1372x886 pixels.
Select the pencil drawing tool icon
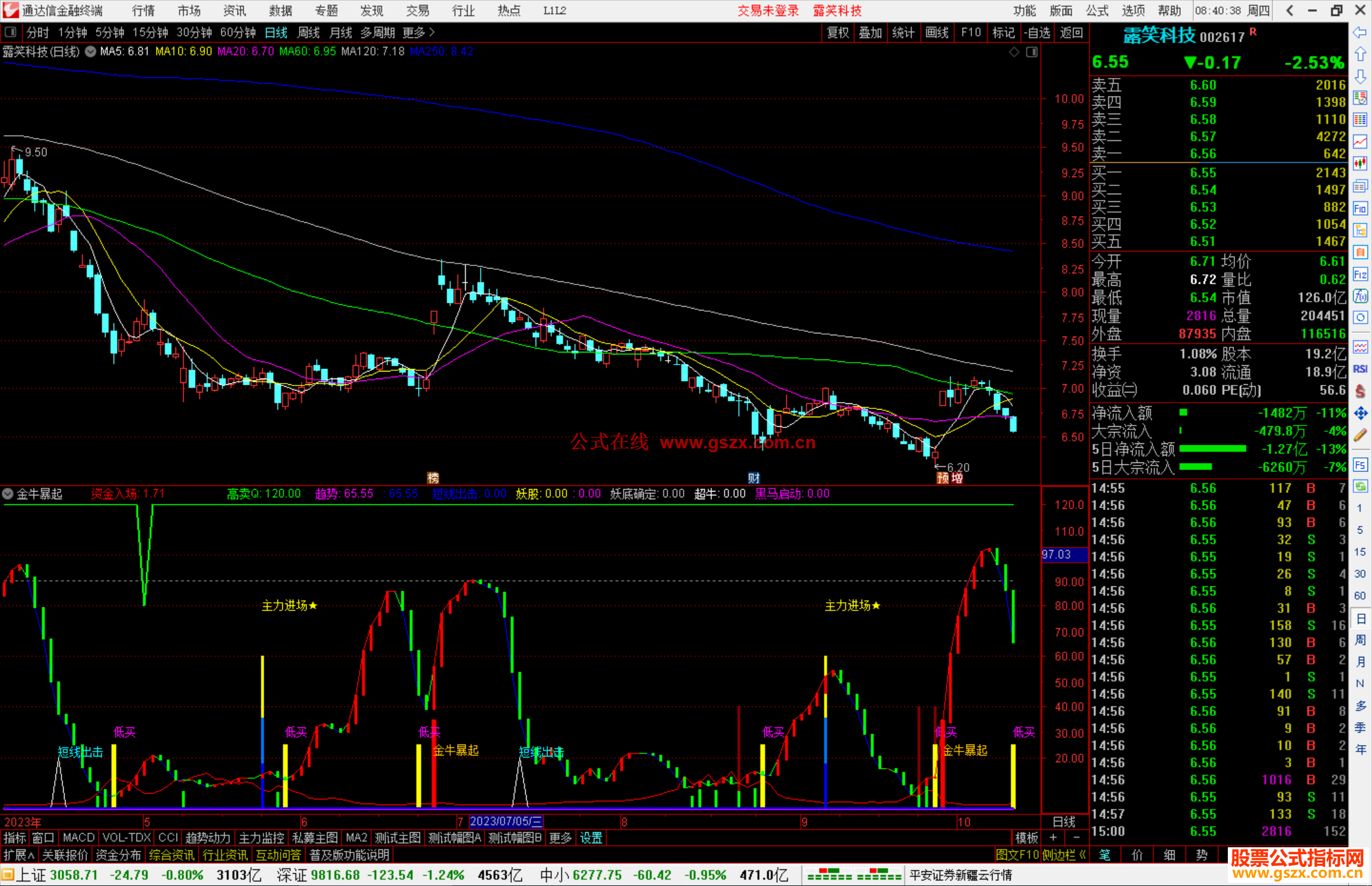1360,436
